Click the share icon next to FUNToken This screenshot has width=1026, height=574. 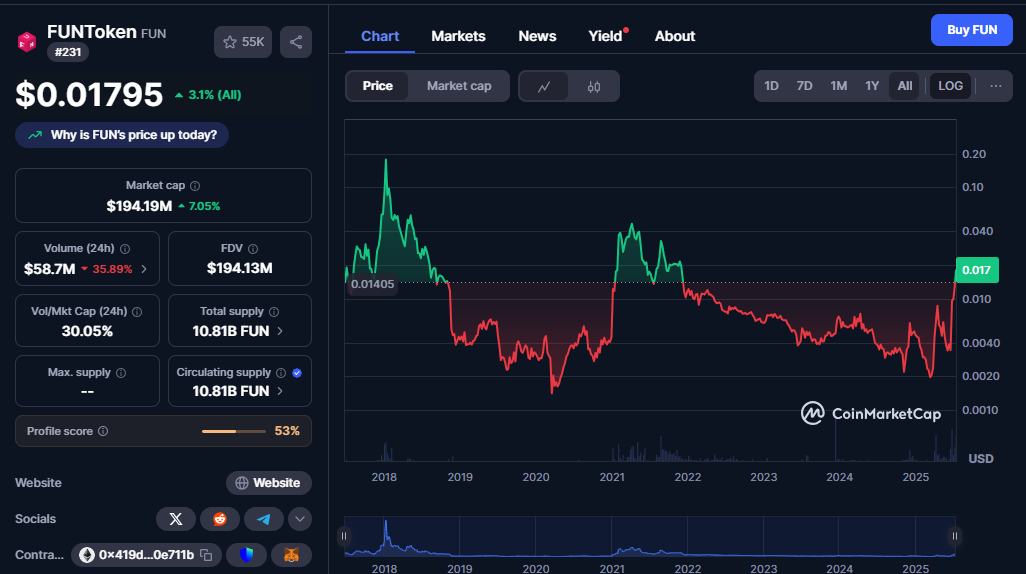point(295,42)
